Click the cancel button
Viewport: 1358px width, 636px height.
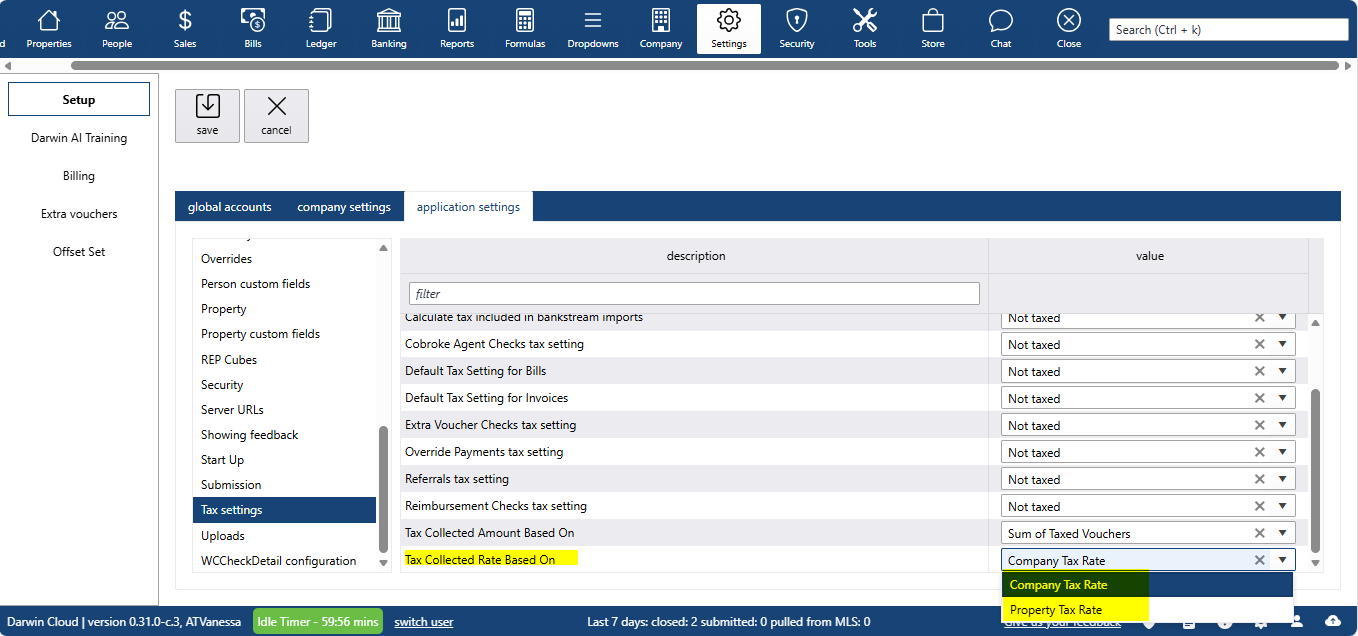(x=276, y=116)
